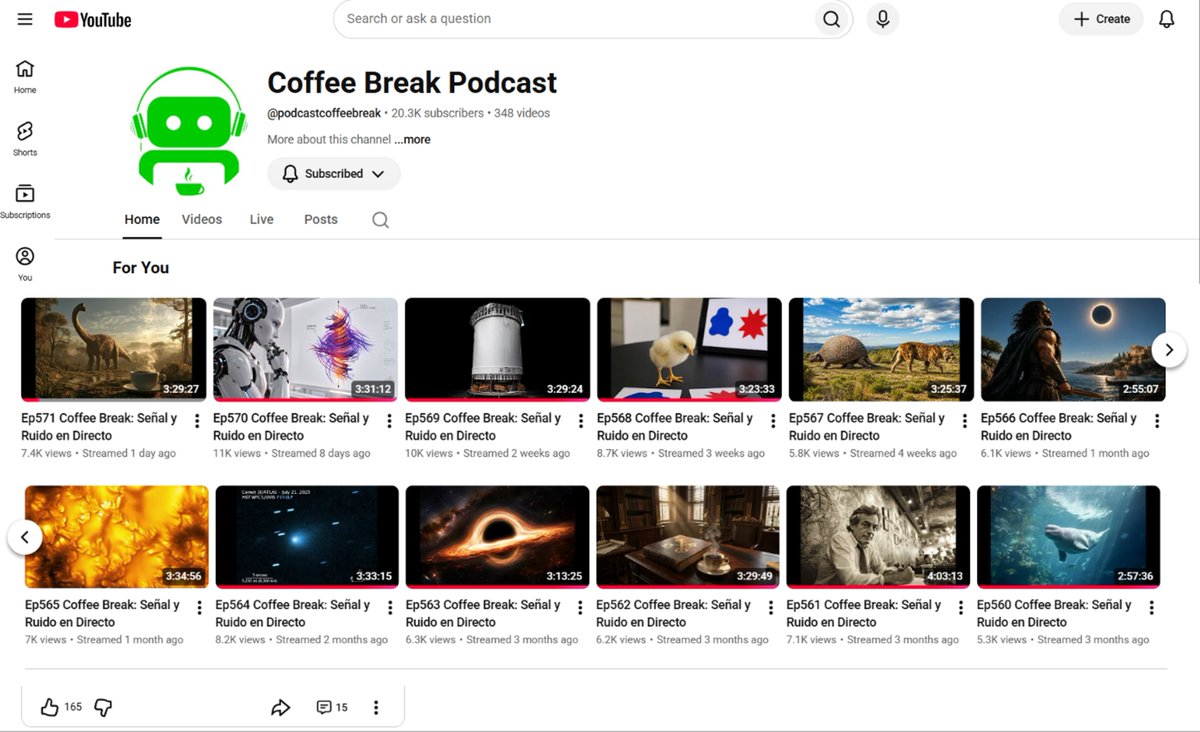Image resolution: width=1200 pixels, height=732 pixels.
Task: Select the Home channel tab
Action: [142, 220]
